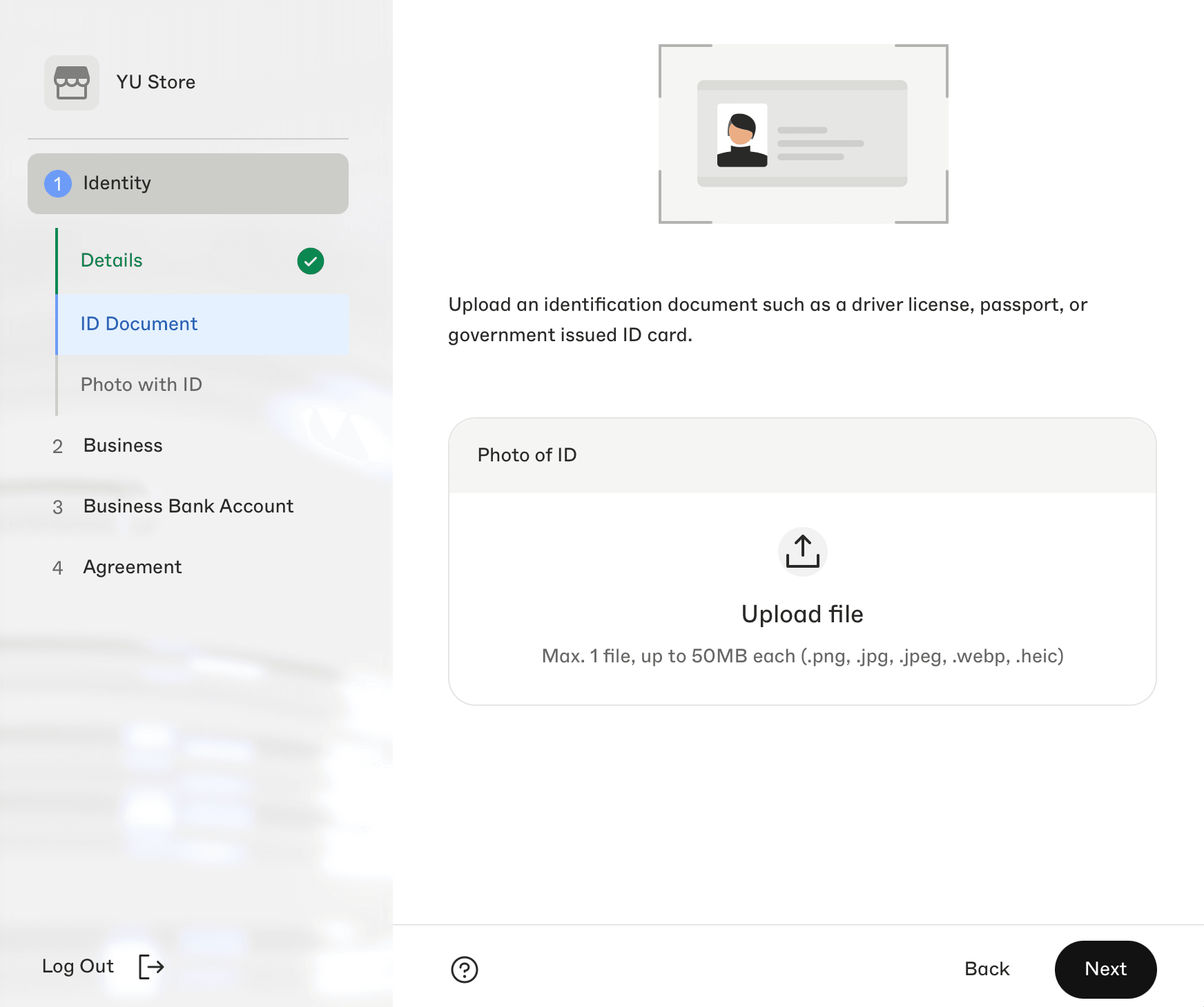Click the Back button
The height and width of the screenshot is (1007, 1204).
[x=987, y=969]
